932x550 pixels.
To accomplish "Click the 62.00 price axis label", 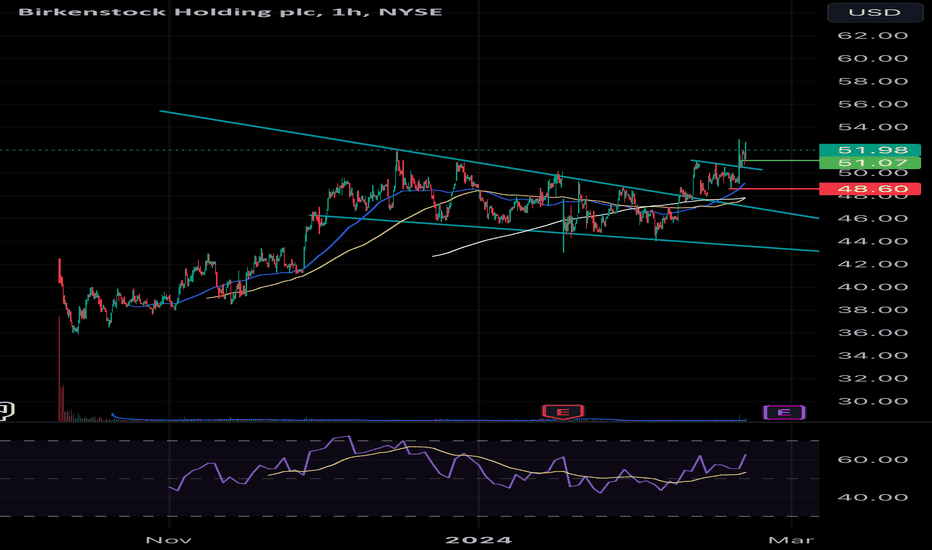I will click(x=873, y=36).
